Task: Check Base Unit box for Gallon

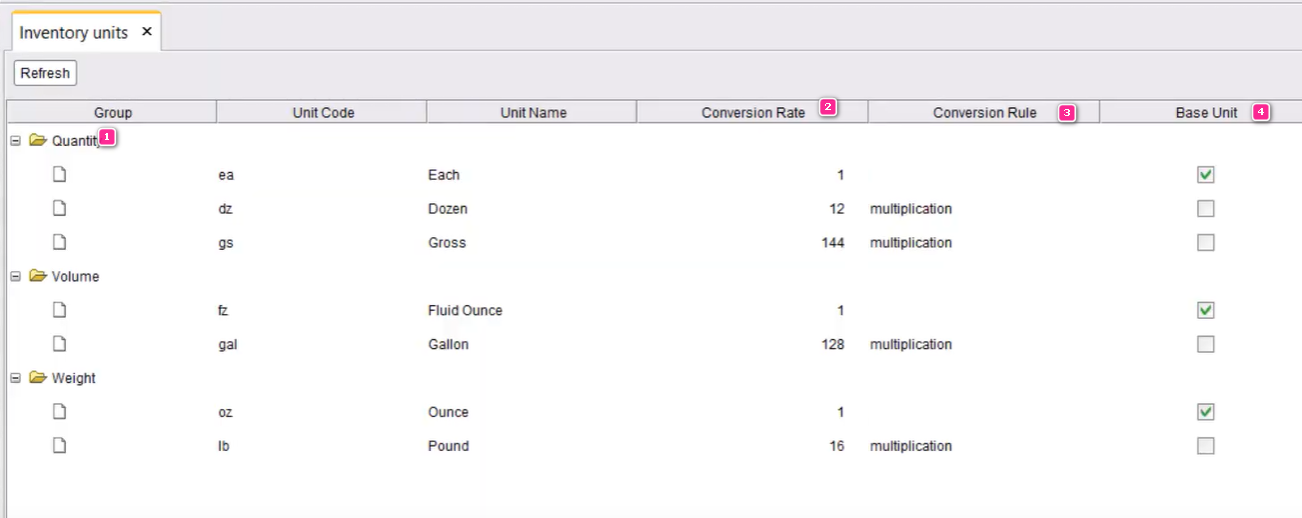Action: [1206, 344]
